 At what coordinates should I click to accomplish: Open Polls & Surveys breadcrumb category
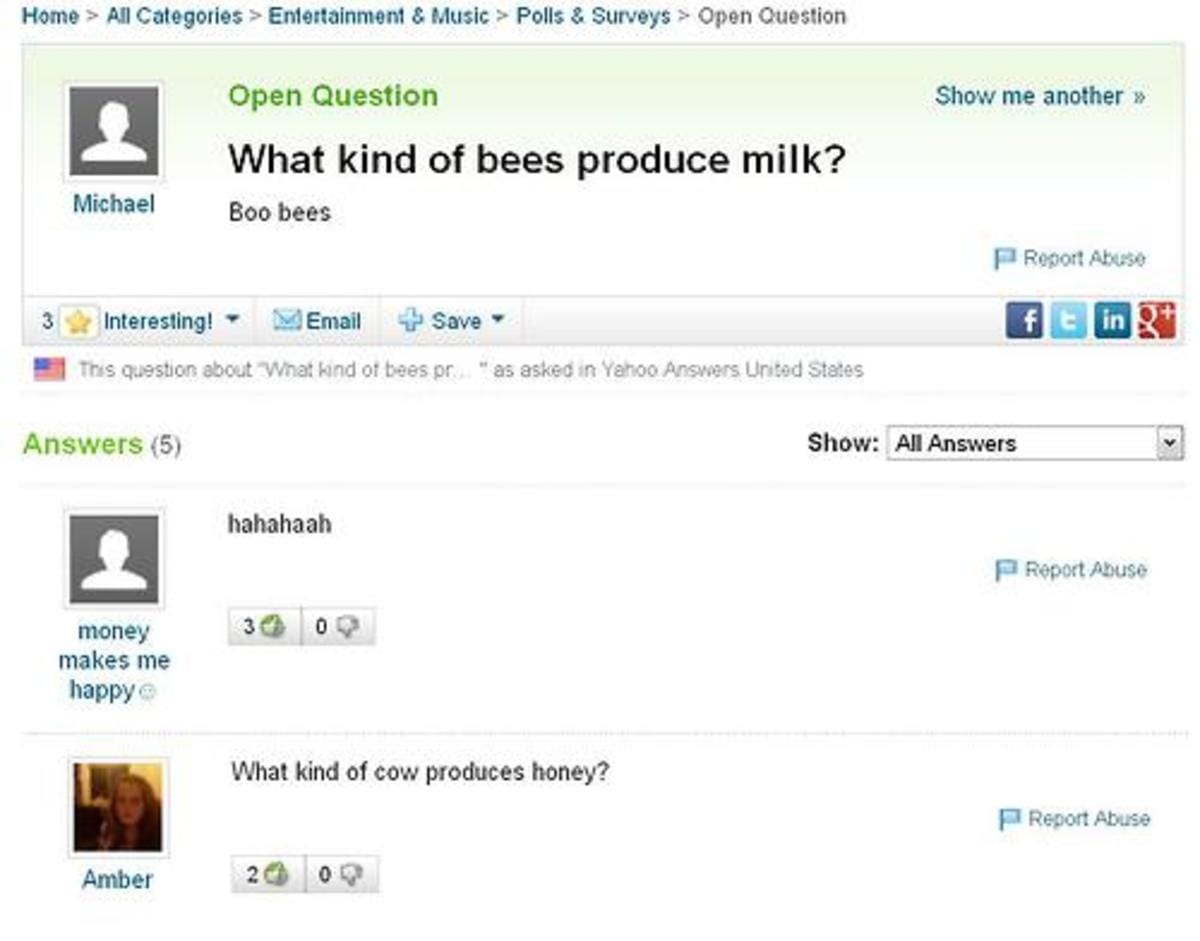pyautogui.click(x=593, y=16)
